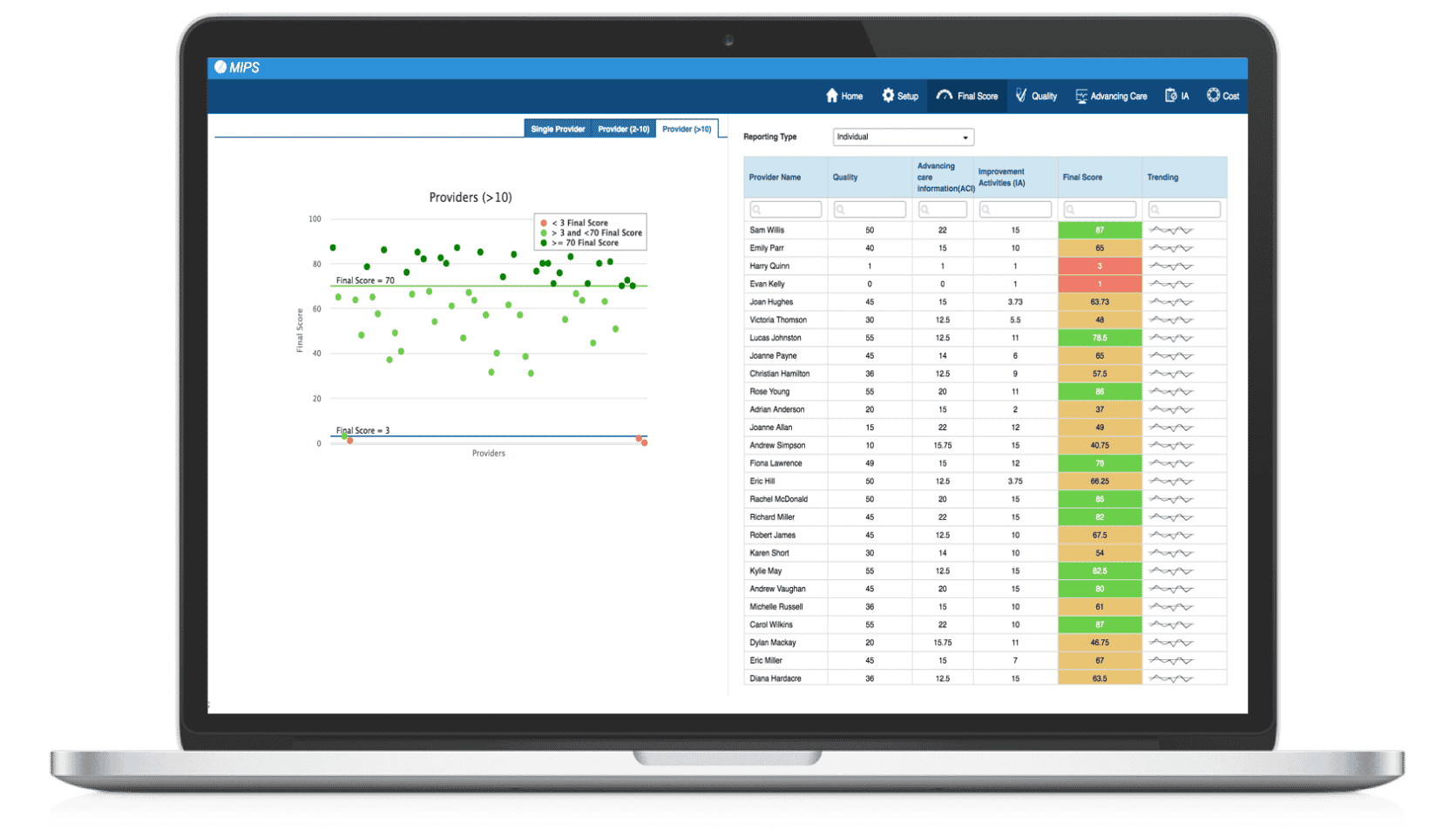
Task: Click Emily Parr final score cell 65
Action: point(1100,248)
